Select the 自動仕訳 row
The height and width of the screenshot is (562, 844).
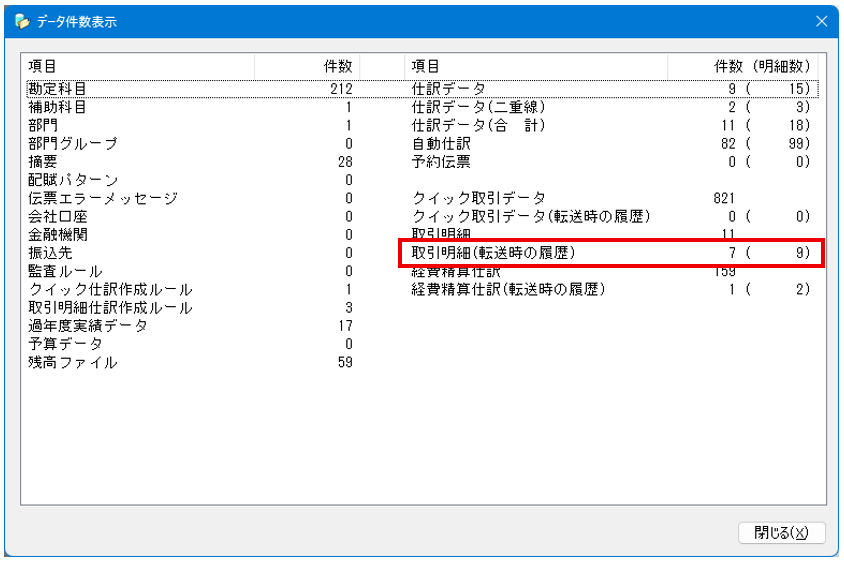tap(441, 144)
